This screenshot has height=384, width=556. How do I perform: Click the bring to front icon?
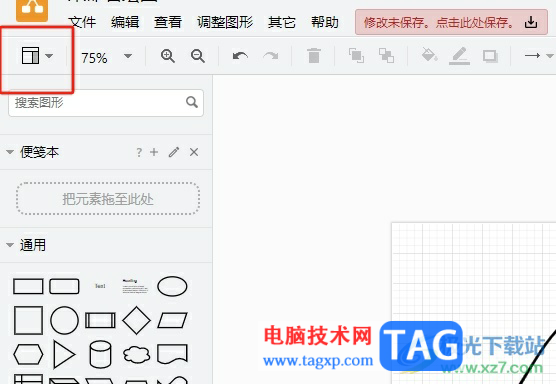(356, 56)
